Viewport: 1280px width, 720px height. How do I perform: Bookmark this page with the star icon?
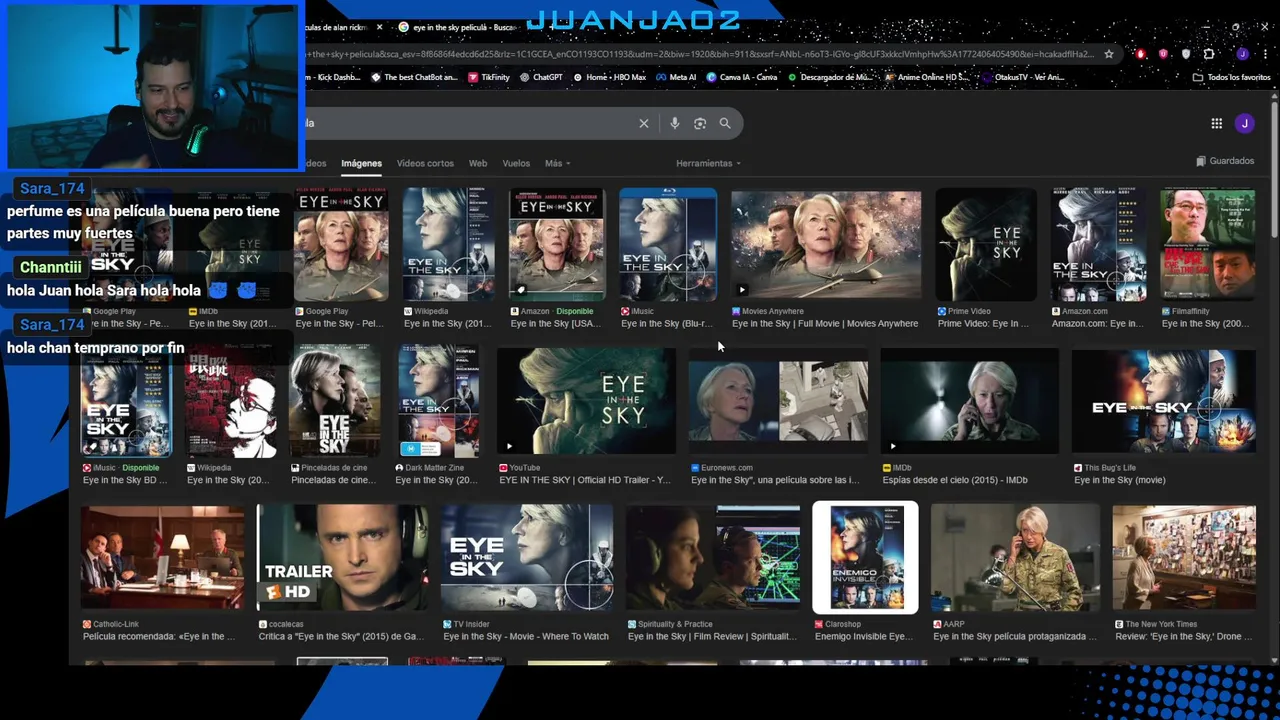(1109, 54)
